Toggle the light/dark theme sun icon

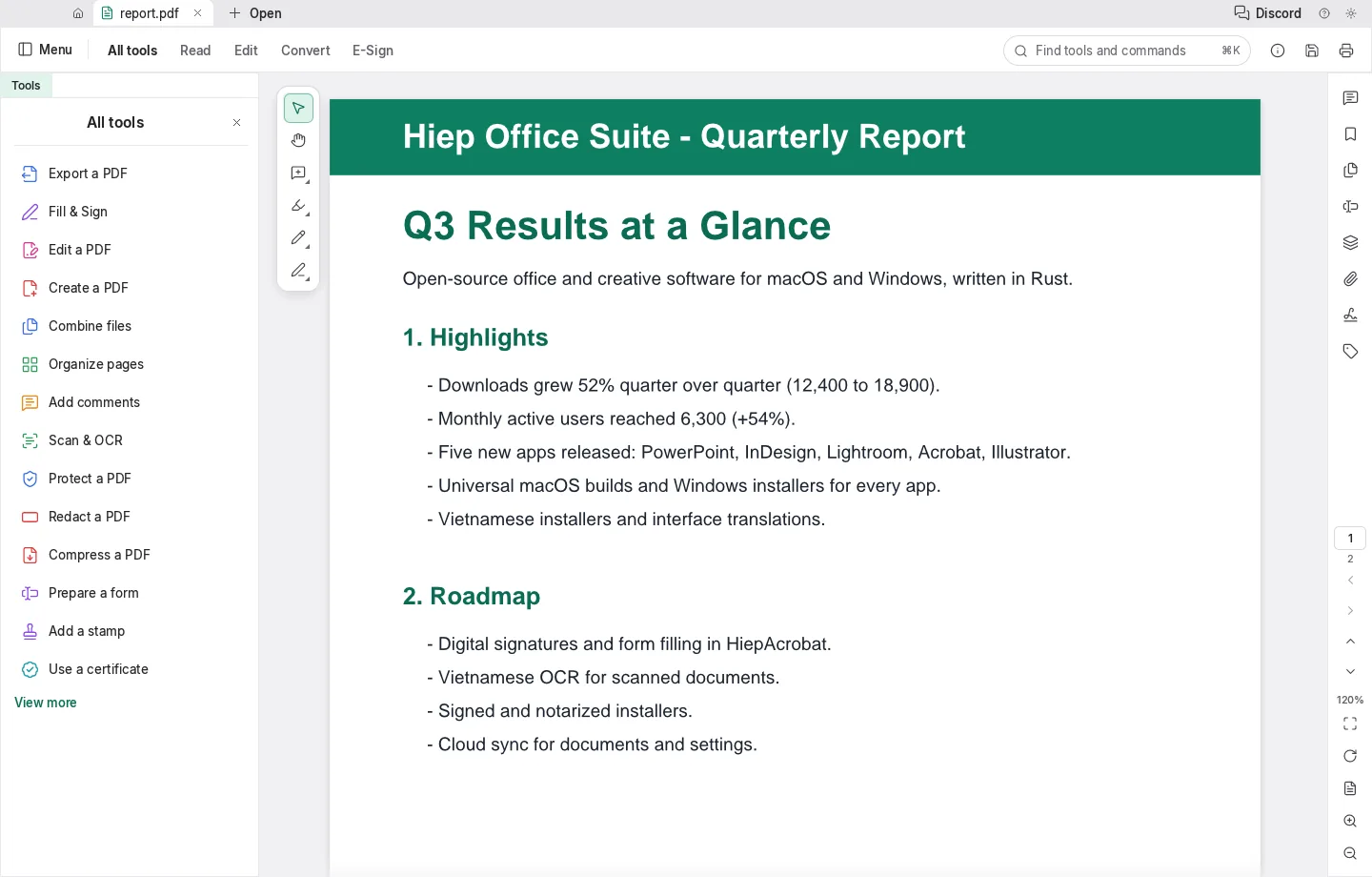tap(1351, 13)
